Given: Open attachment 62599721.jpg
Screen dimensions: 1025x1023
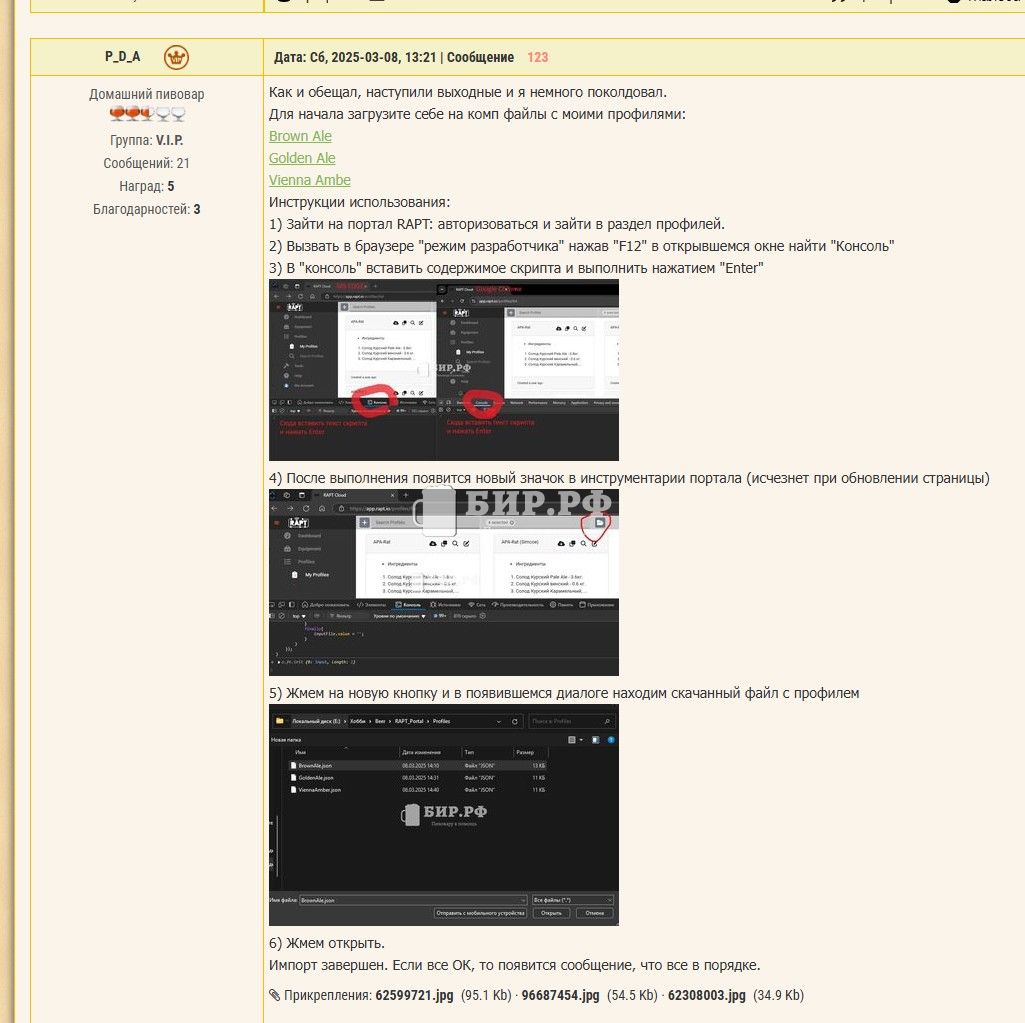Looking at the screenshot, I should 414,996.
